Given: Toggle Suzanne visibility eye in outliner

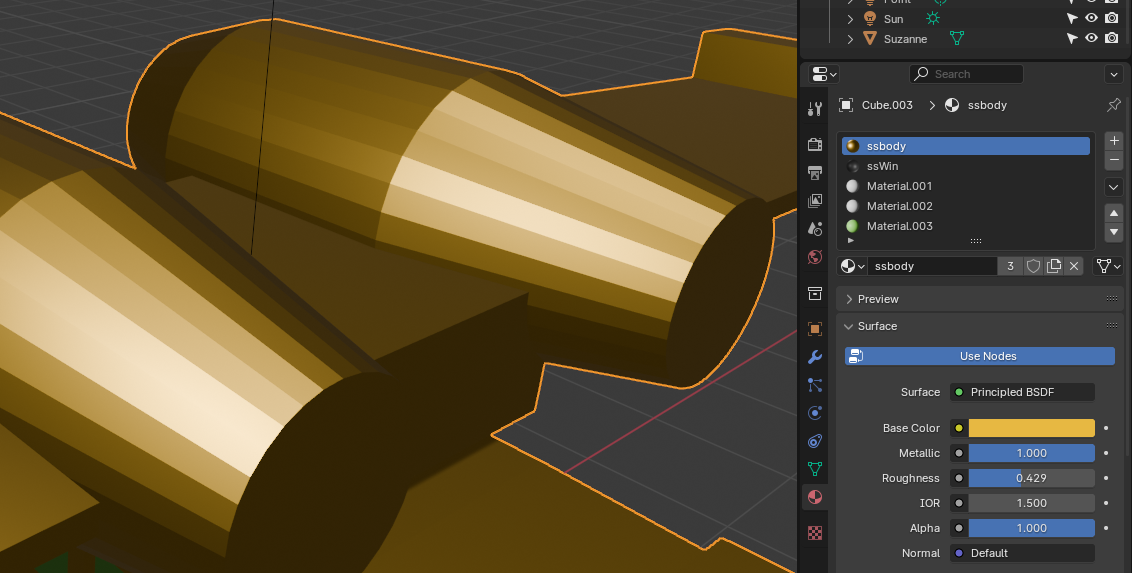Looking at the screenshot, I should tap(1092, 38).
